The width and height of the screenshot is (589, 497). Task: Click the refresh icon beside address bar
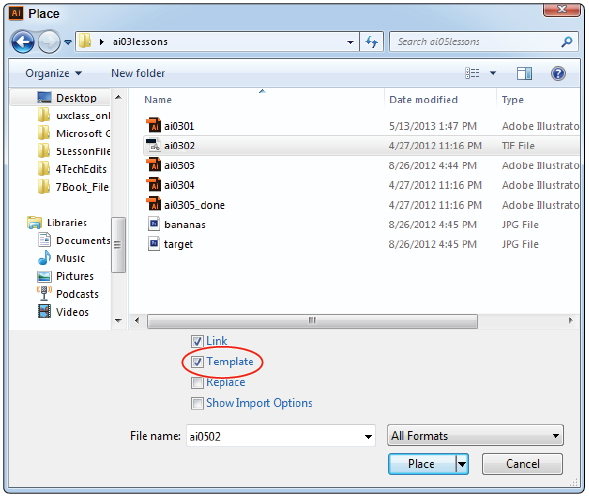click(x=372, y=42)
